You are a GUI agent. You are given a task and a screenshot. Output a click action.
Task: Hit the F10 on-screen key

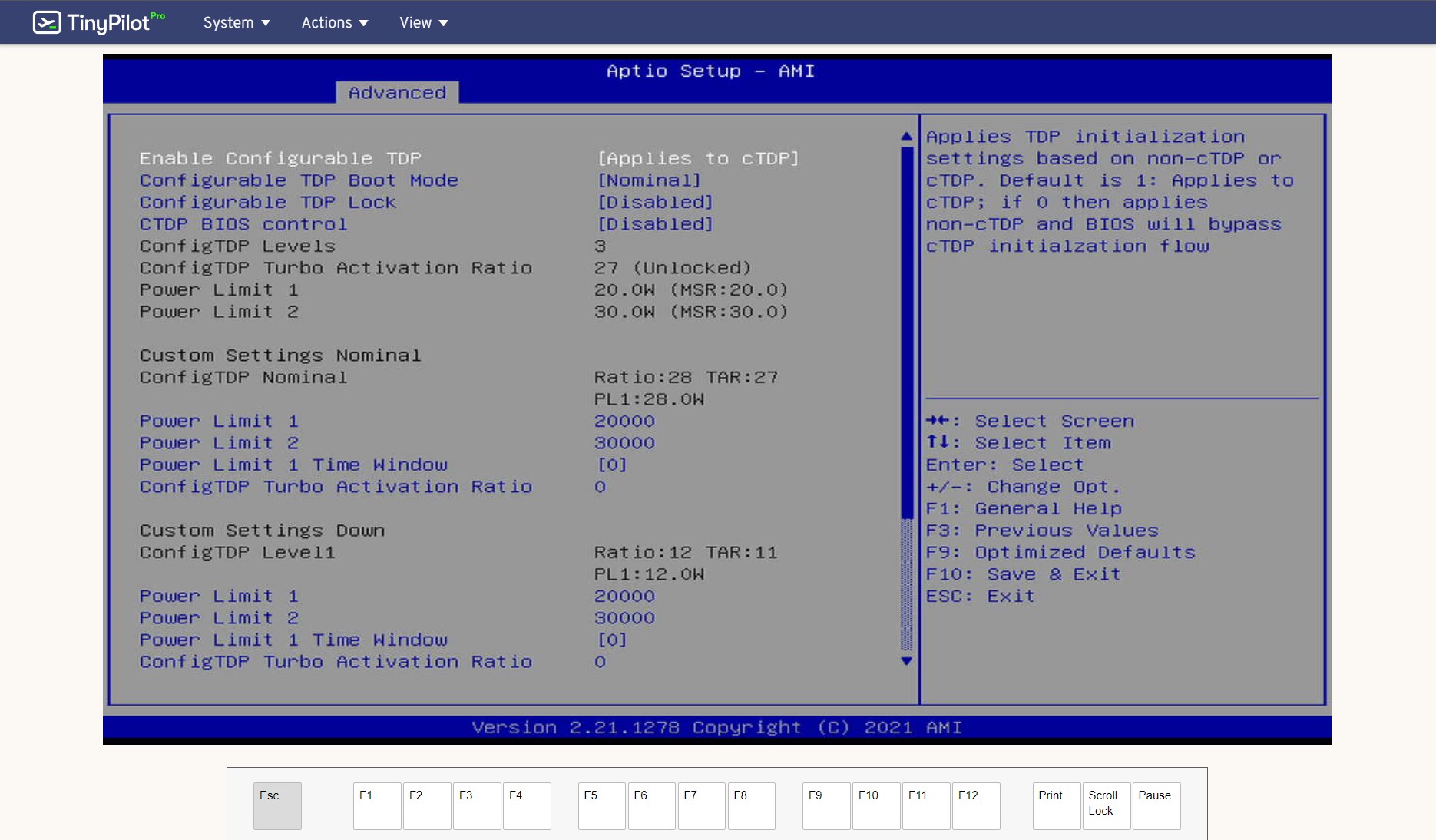(875, 805)
